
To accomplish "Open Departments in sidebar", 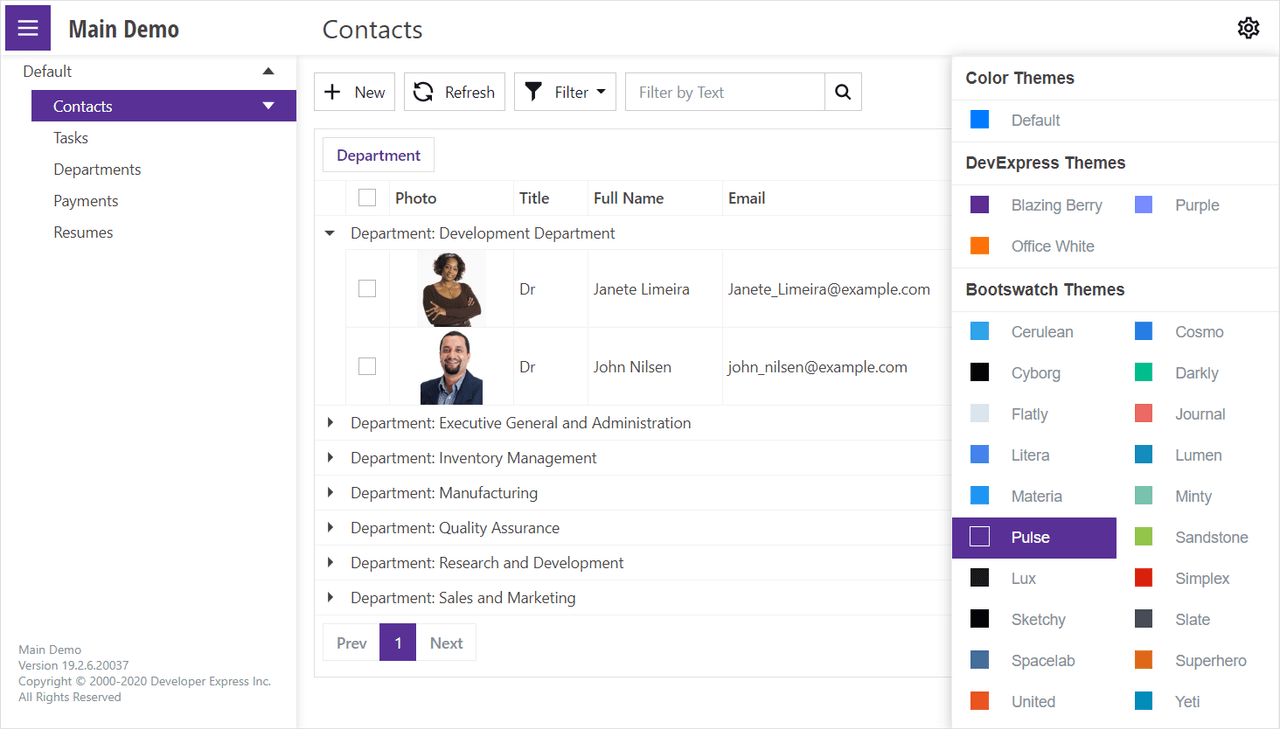I will 97,169.
